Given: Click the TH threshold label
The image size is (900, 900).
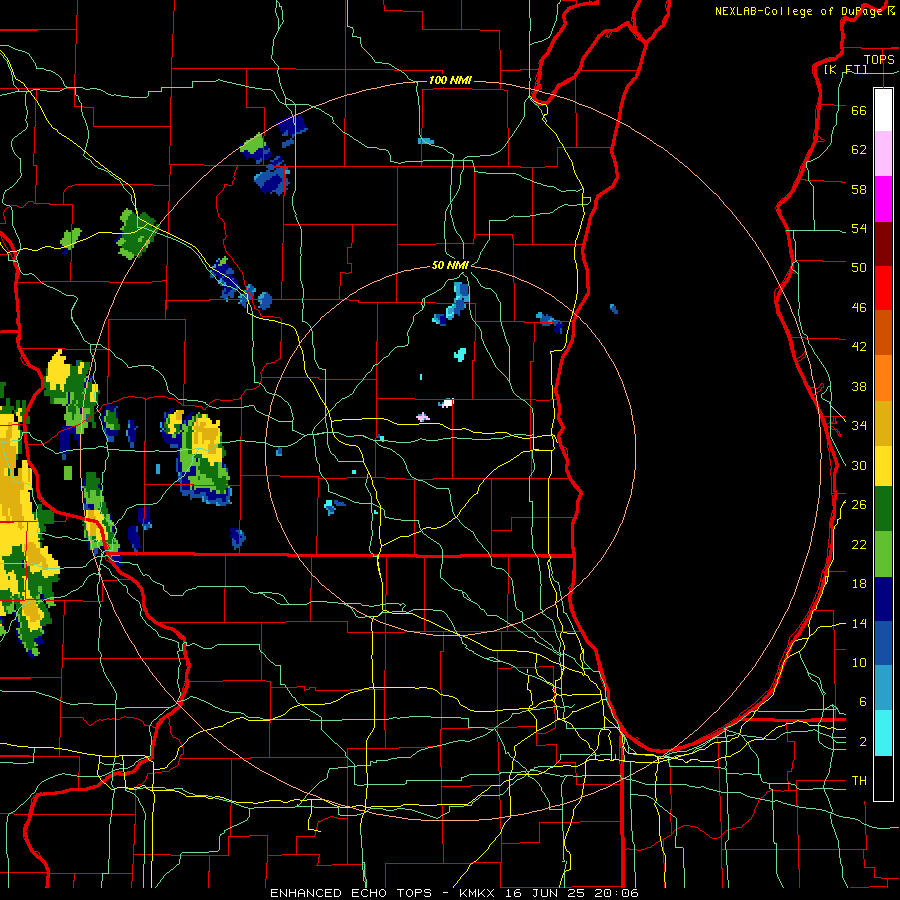Looking at the screenshot, I should 859,781.
